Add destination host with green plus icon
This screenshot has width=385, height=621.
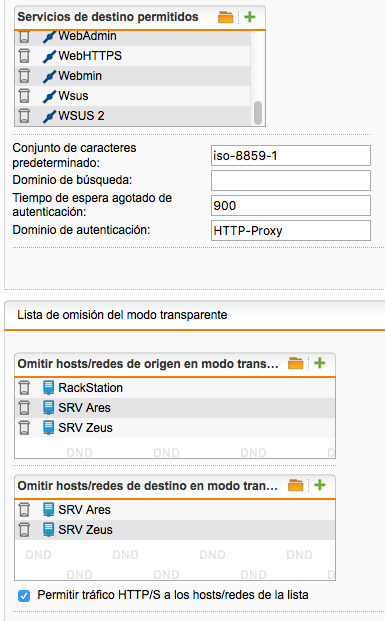click(x=320, y=485)
